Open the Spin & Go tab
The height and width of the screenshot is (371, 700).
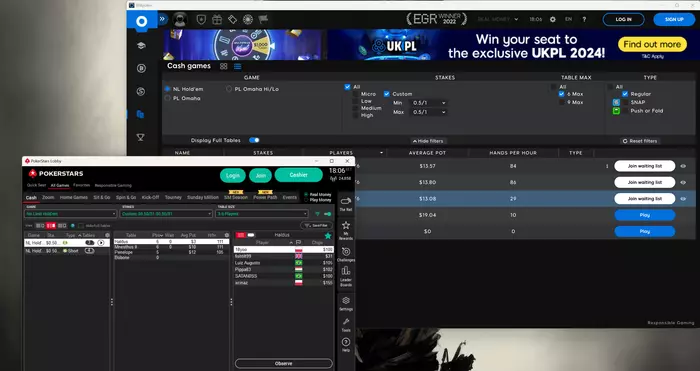point(126,197)
